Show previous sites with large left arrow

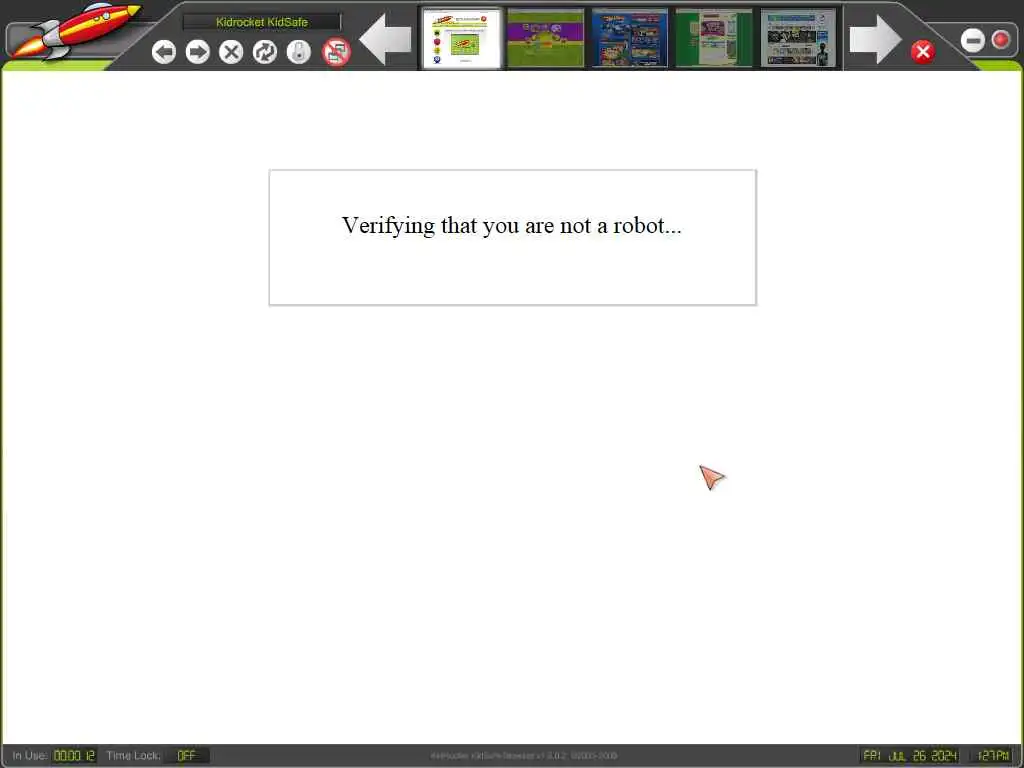pos(385,40)
